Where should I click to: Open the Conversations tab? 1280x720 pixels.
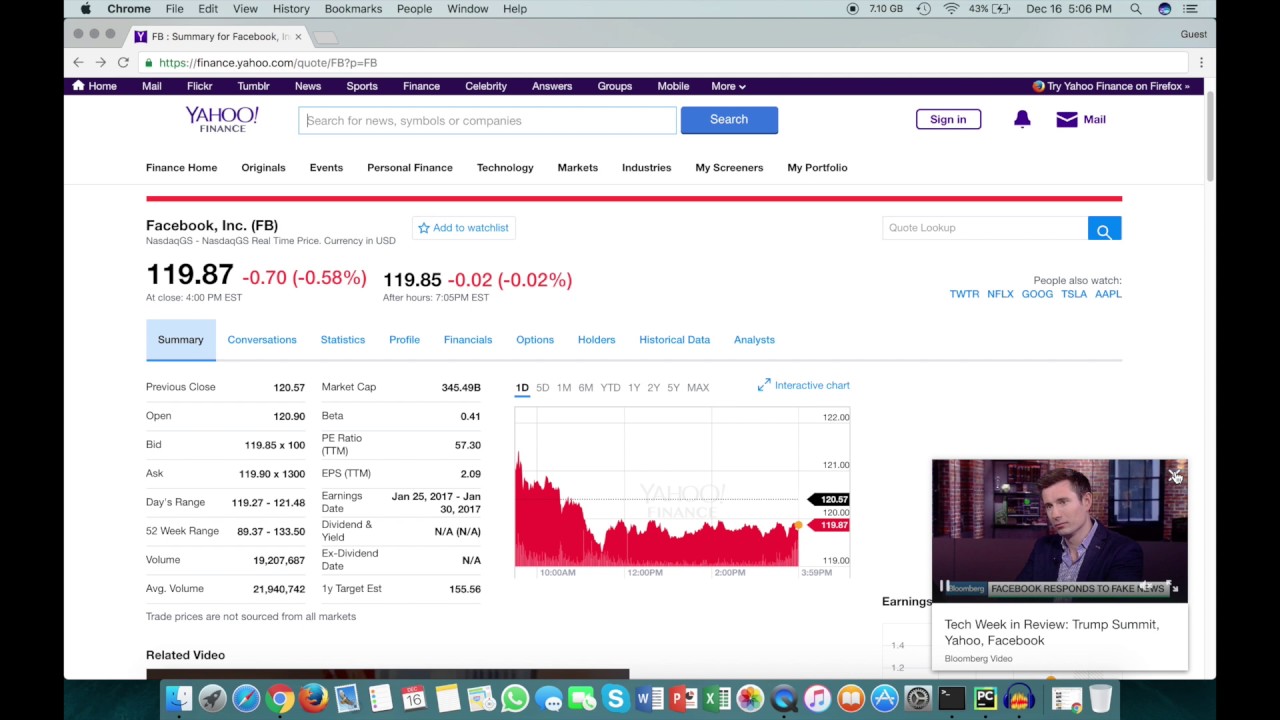(x=262, y=340)
